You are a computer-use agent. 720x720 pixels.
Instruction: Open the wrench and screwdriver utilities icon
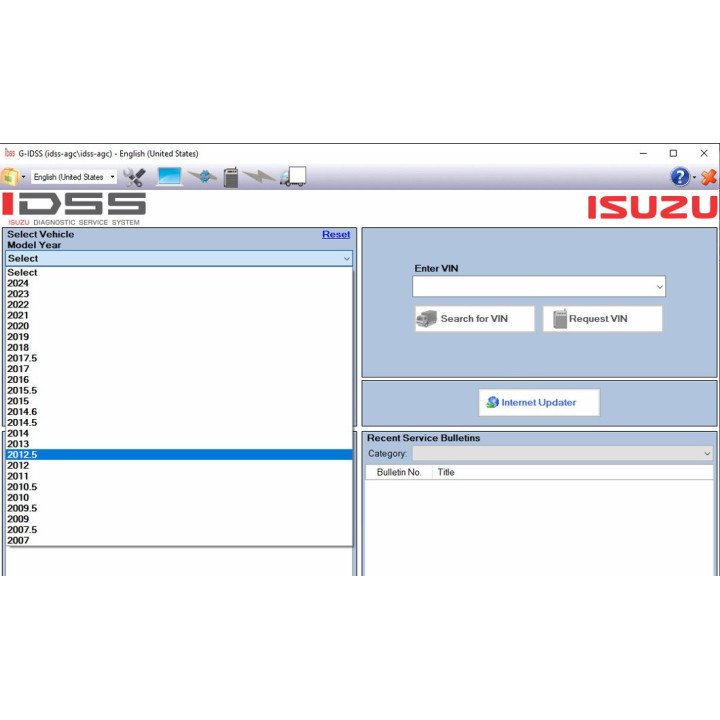(x=134, y=177)
